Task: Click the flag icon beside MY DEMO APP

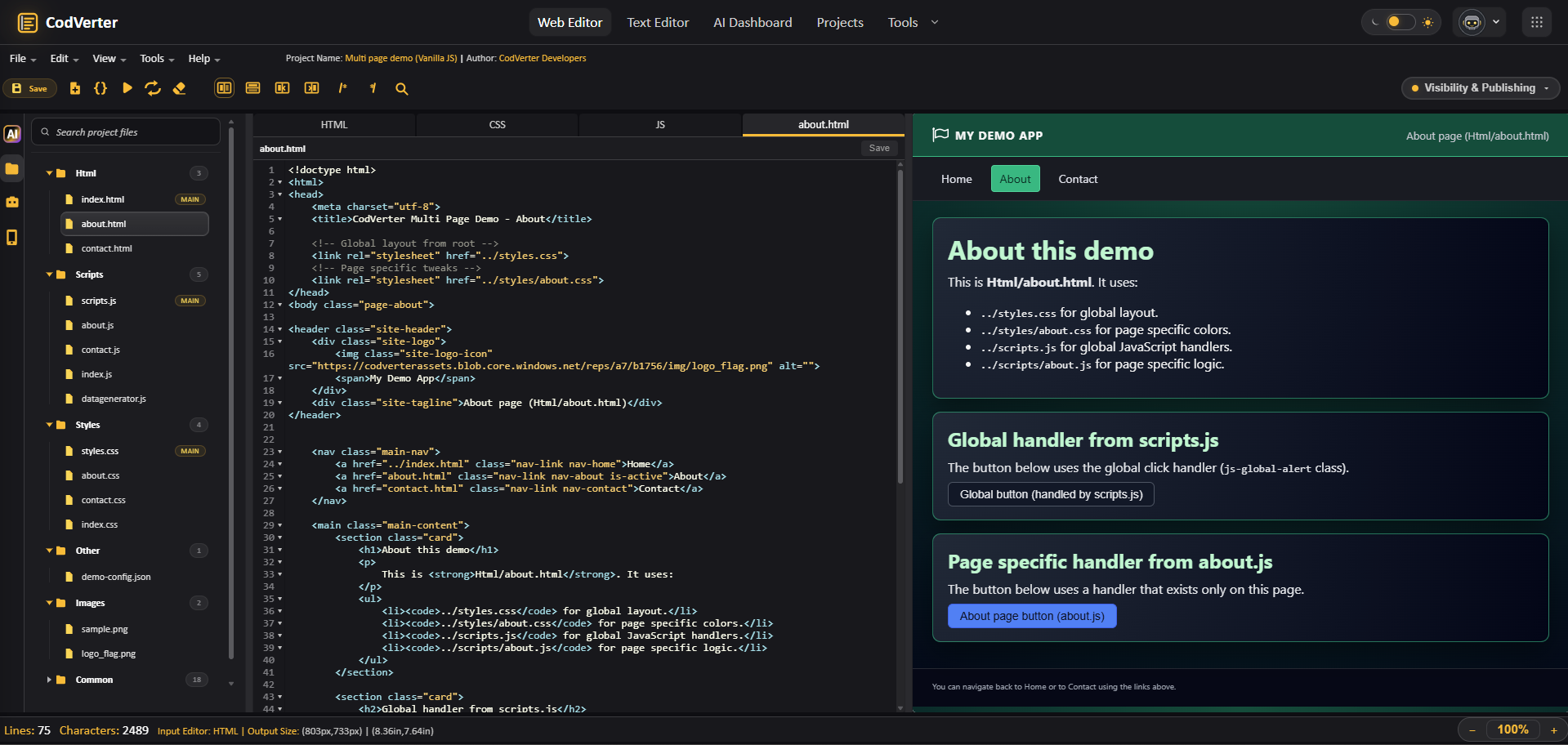Action: tap(940, 135)
